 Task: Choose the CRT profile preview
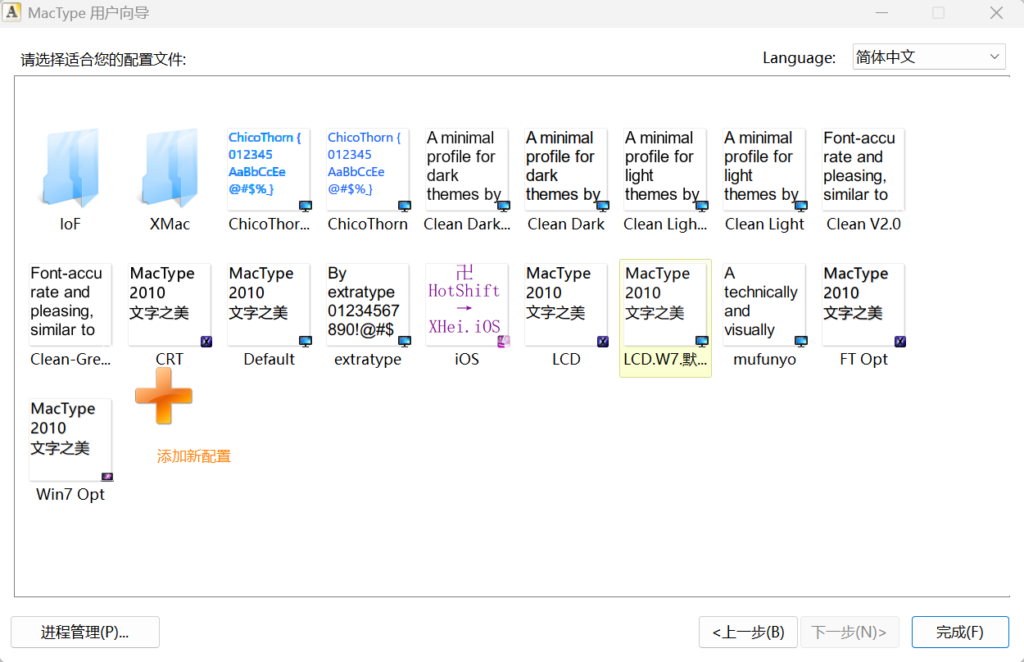click(170, 305)
